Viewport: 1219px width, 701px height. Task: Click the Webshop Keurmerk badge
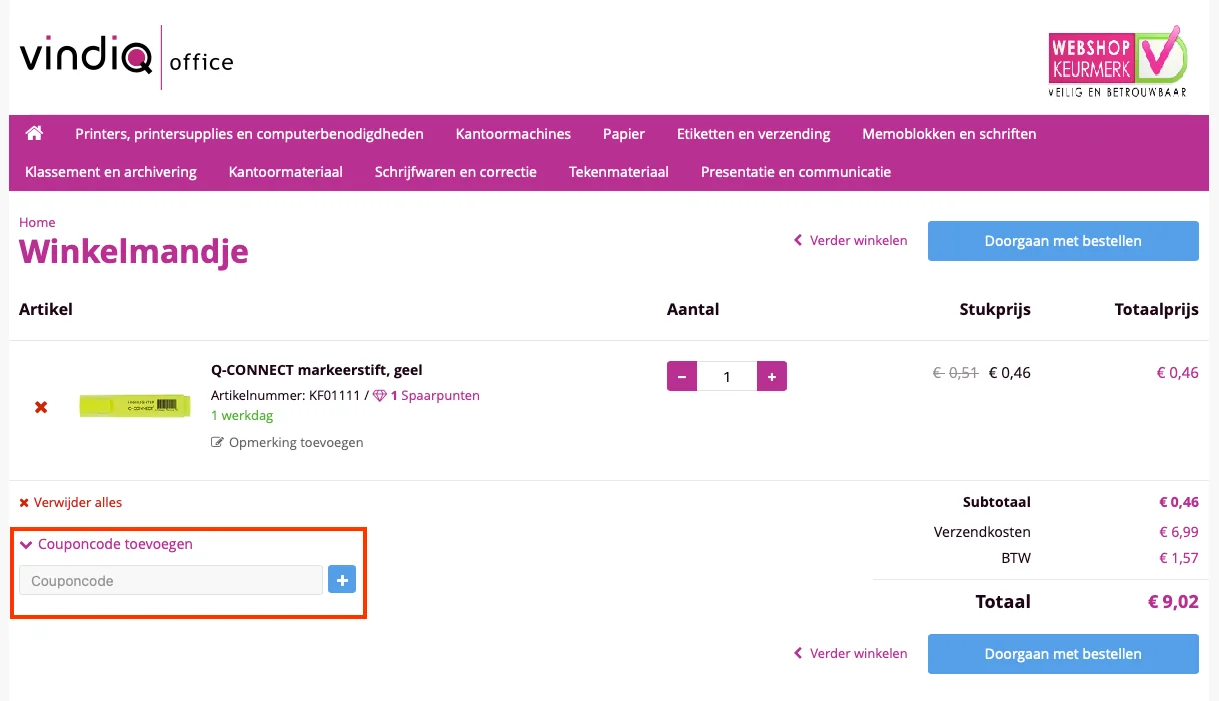(x=1117, y=62)
